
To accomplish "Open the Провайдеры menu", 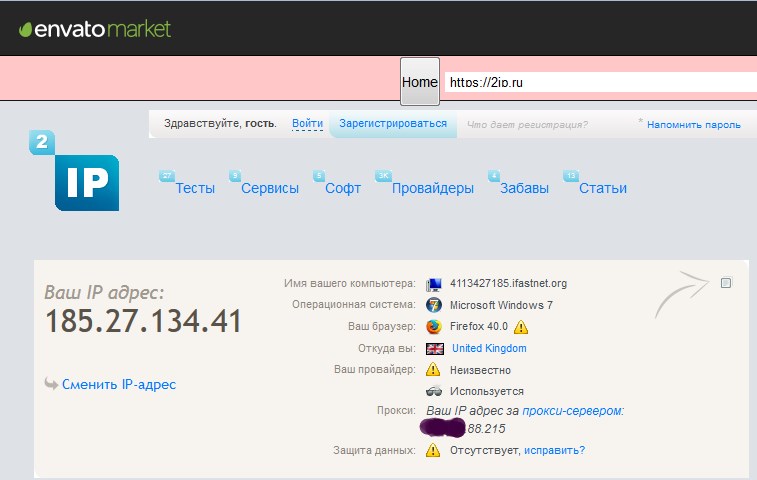I will (433, 188).
